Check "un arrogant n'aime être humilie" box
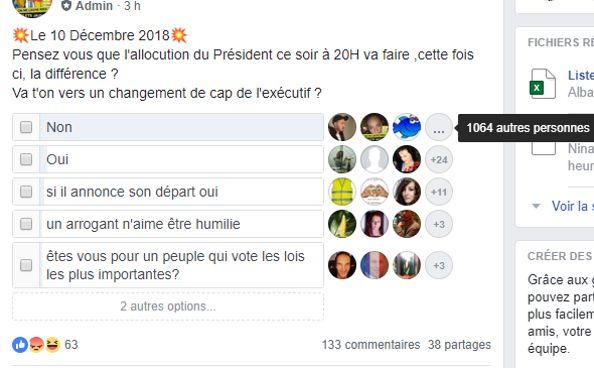The height and width of the screenshot is (368, 594). (26, 224)
